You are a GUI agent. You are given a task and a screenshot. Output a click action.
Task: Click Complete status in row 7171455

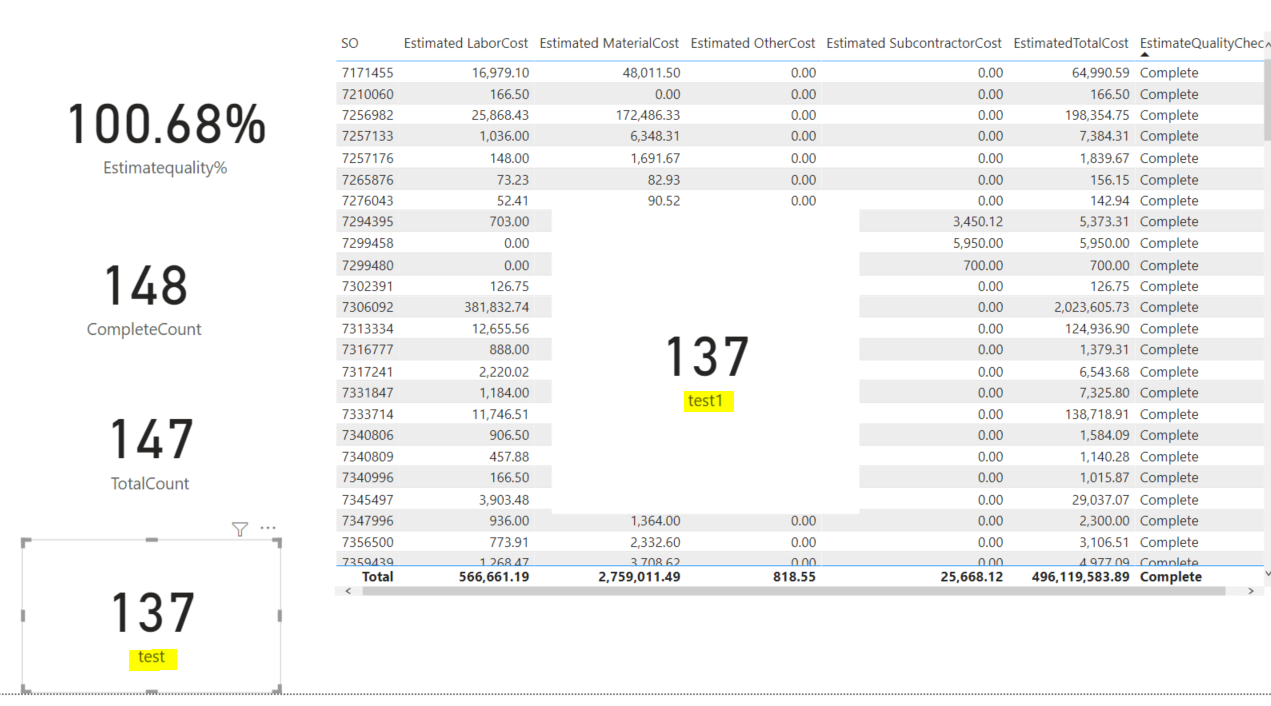click(1169, 72)
